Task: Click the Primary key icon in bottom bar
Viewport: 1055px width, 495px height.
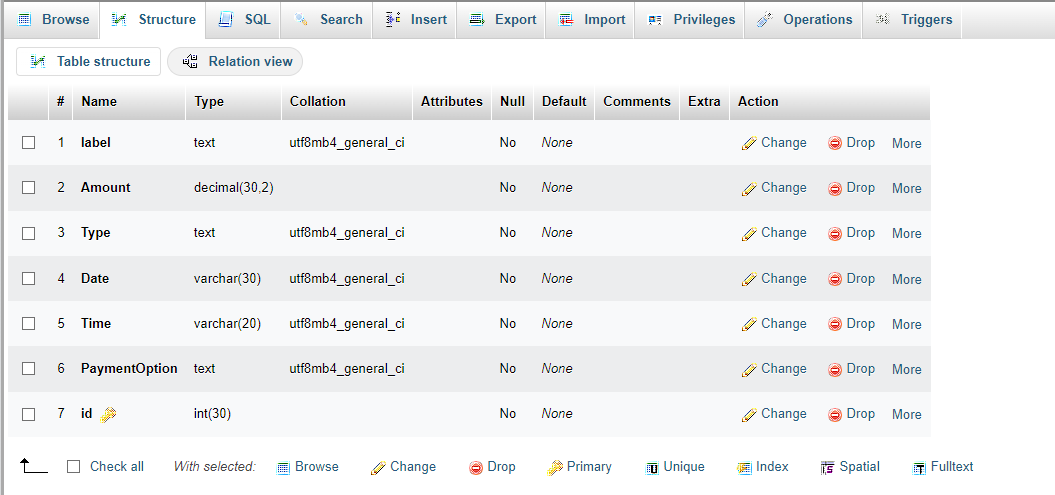Action: tap(555, 467)
